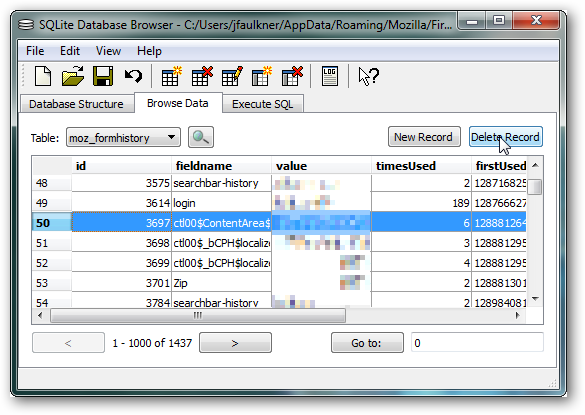Click the Delete Record button
This screenshot has width=585, height=415.
click(x=506, y=137)
